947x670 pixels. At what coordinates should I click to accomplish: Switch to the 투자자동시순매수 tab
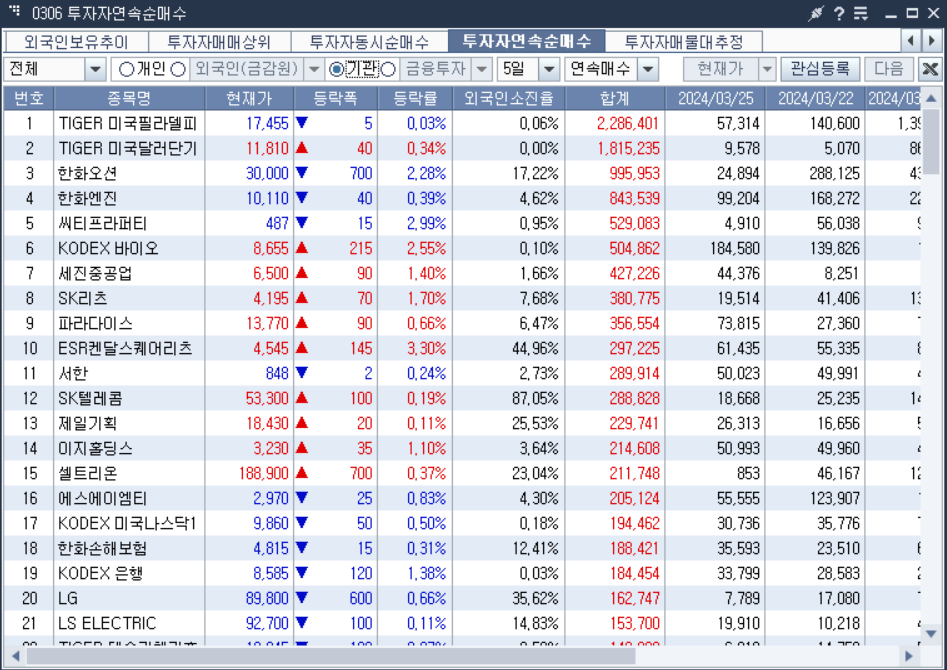[369, 42]
